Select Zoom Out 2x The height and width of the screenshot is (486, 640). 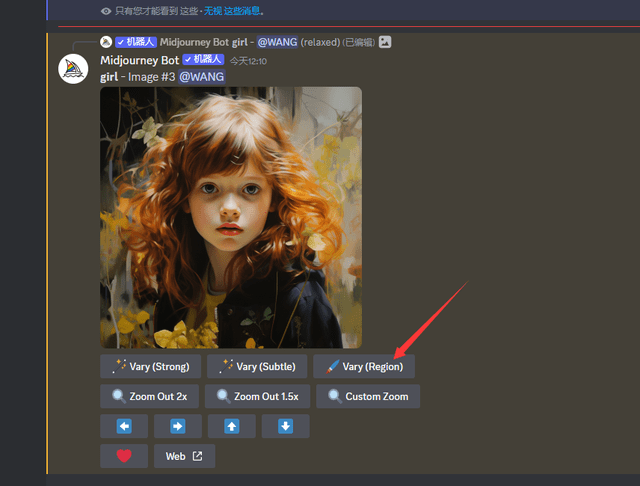(x=149, y=396)
